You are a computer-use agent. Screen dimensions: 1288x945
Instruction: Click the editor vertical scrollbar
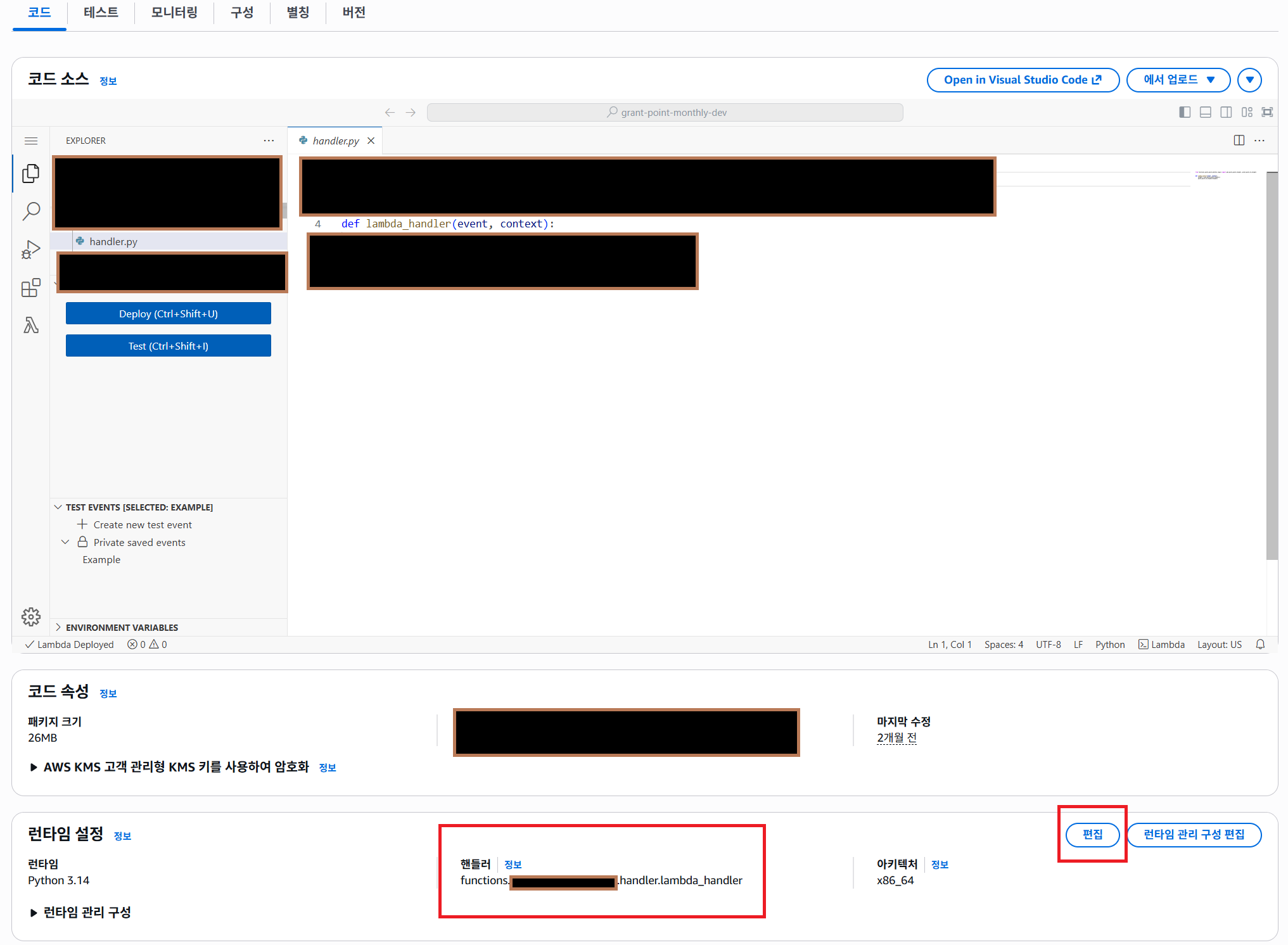(x=1272, y=365)
